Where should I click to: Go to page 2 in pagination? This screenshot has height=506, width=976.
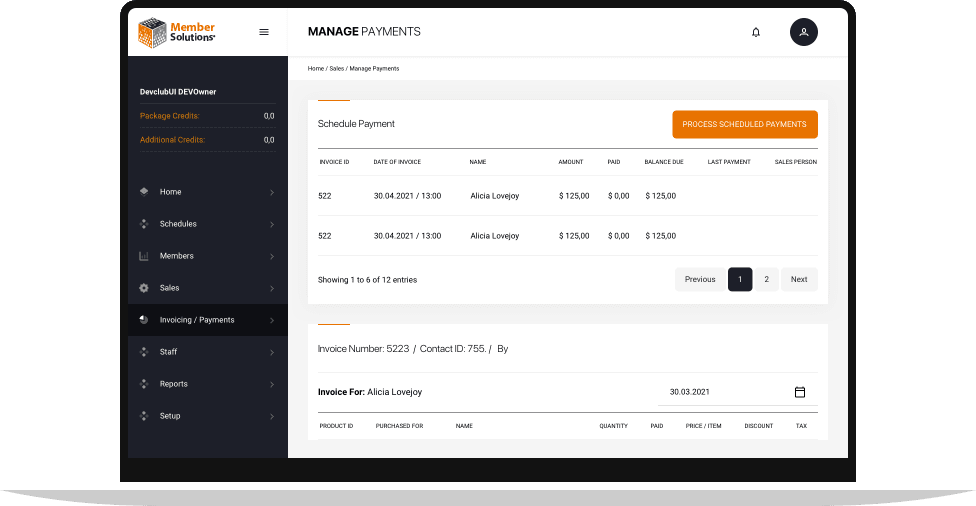click(766, 279)
